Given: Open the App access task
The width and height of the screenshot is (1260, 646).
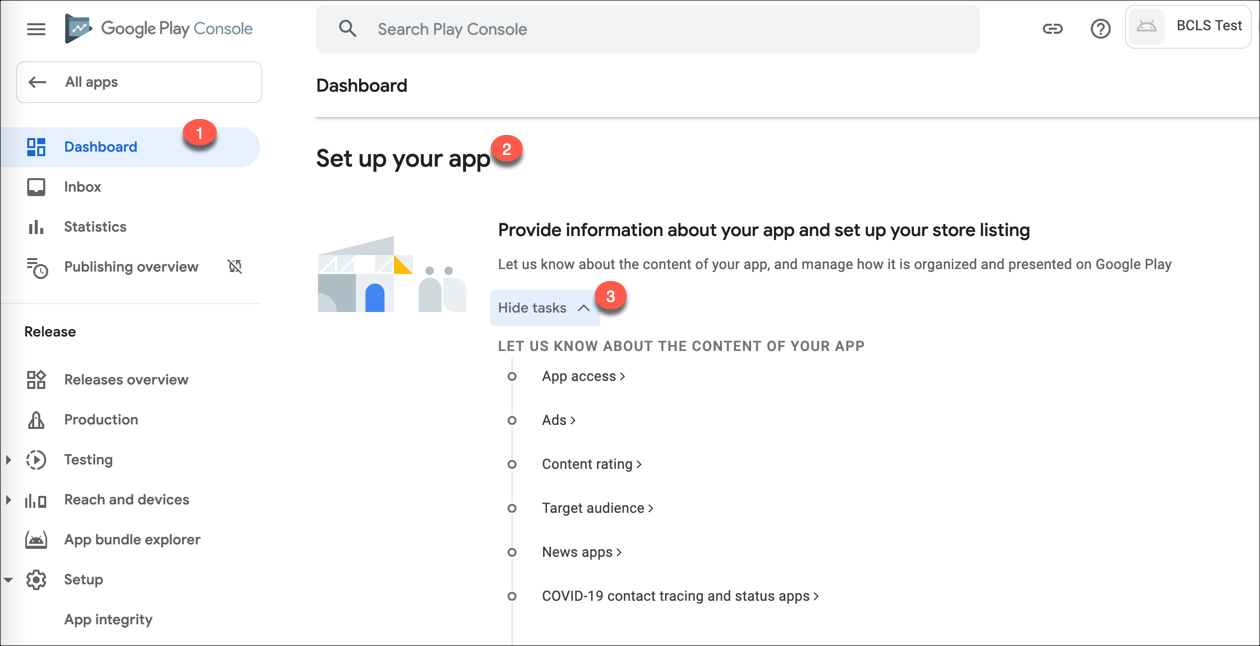Looking at the screenshot, I should (584, 377).
